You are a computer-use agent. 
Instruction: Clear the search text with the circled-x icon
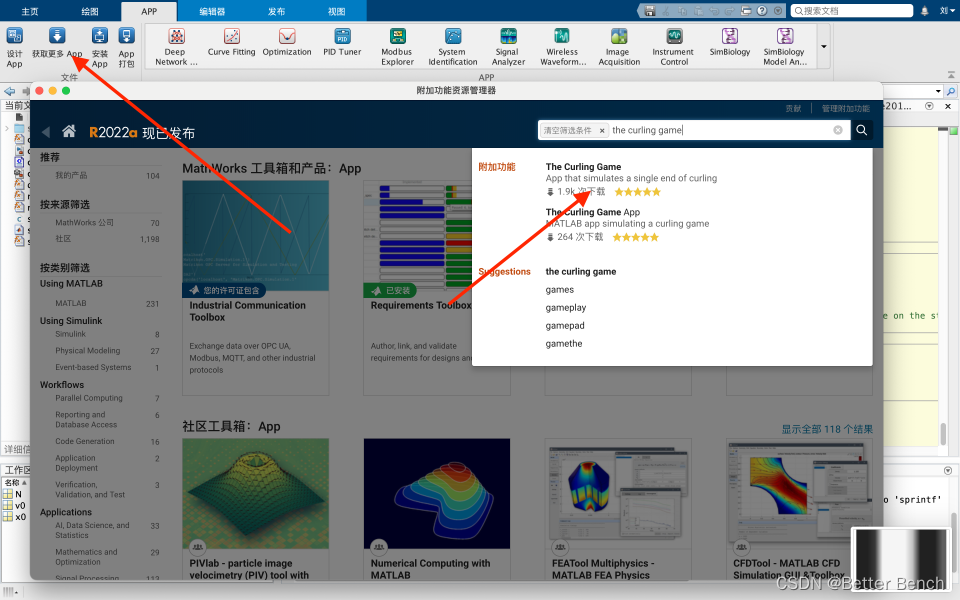coord(838,130)
